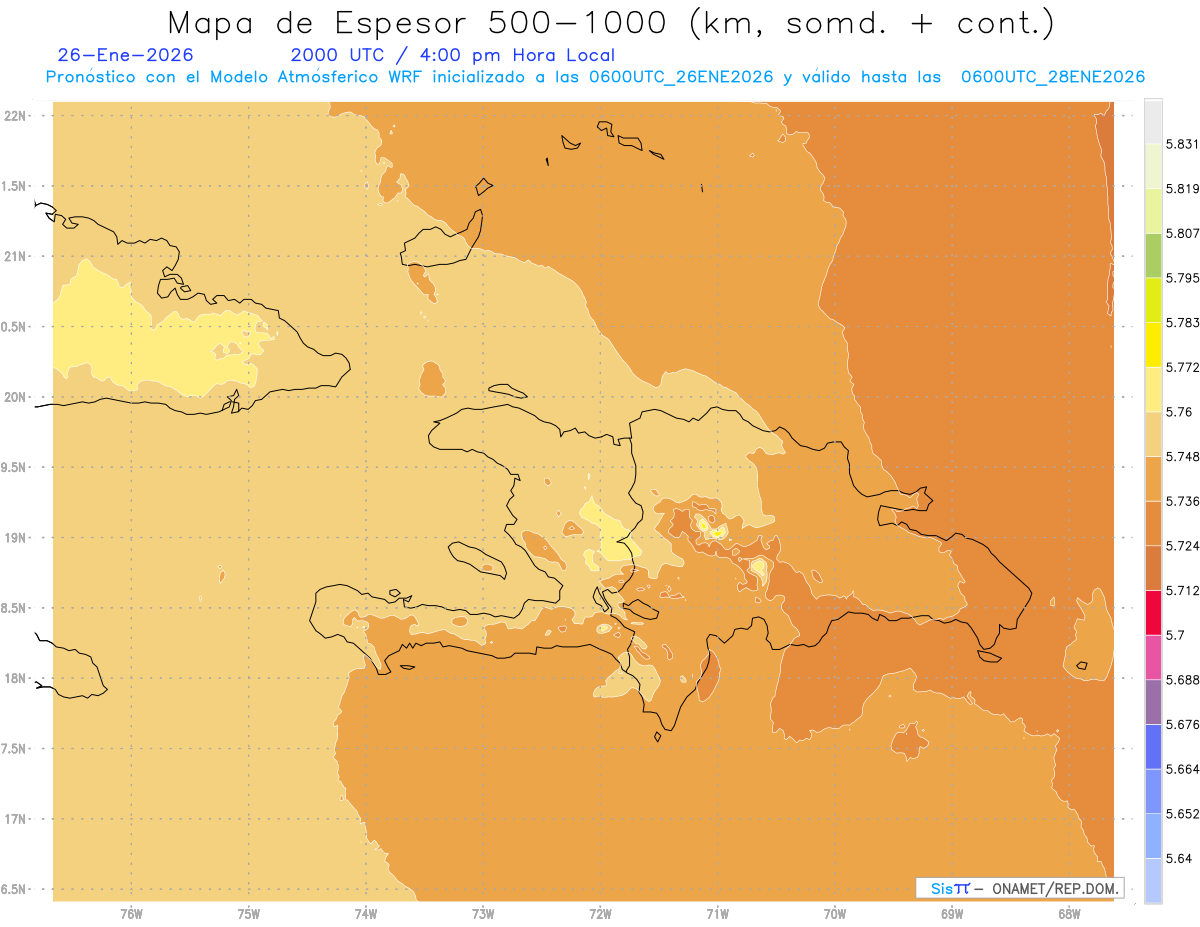Click the 71W longitude axis label
The width and height of the screenshot is (1200, 927).
coord(717,912)
